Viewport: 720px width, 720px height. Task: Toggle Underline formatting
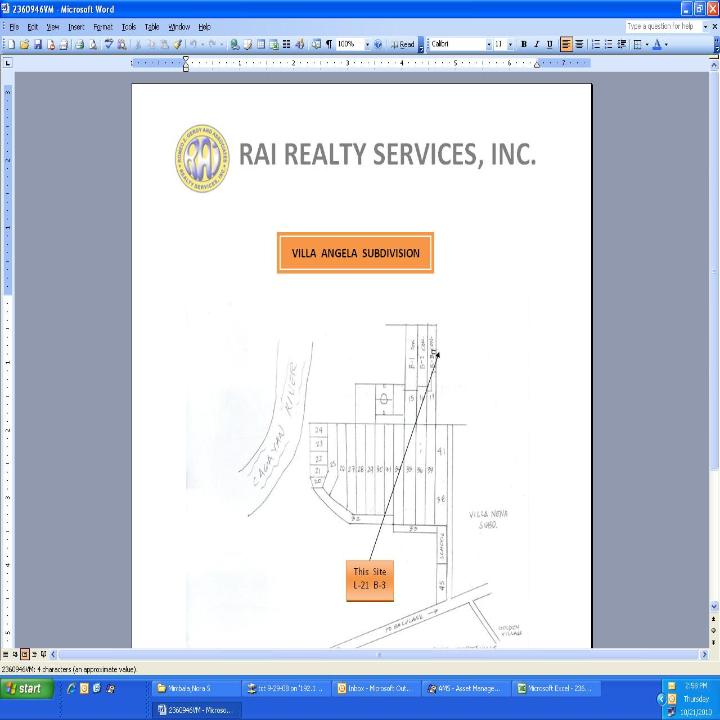550,45
